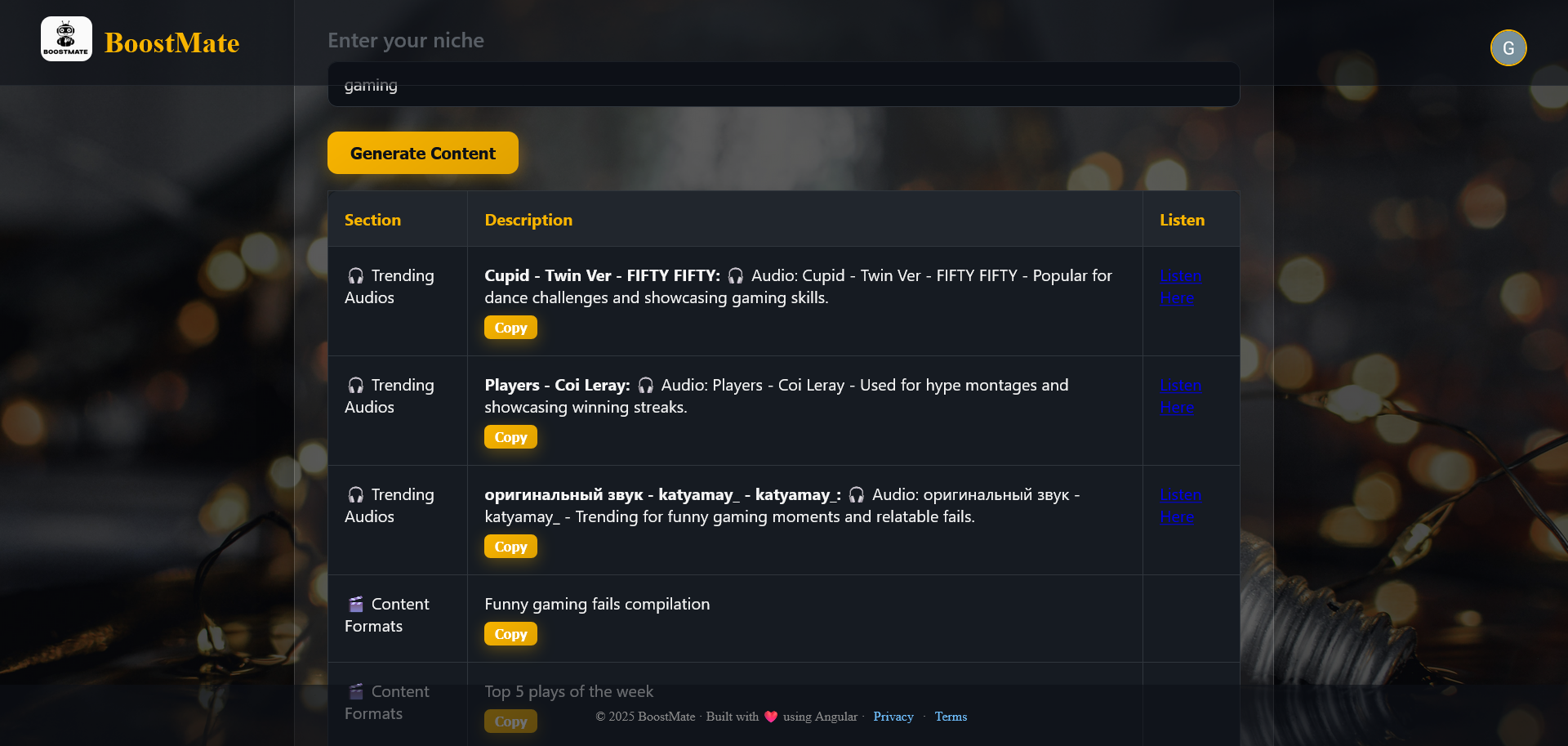
Task: Click headphones icon in Cupid row section cell
Action: (356, 276)
